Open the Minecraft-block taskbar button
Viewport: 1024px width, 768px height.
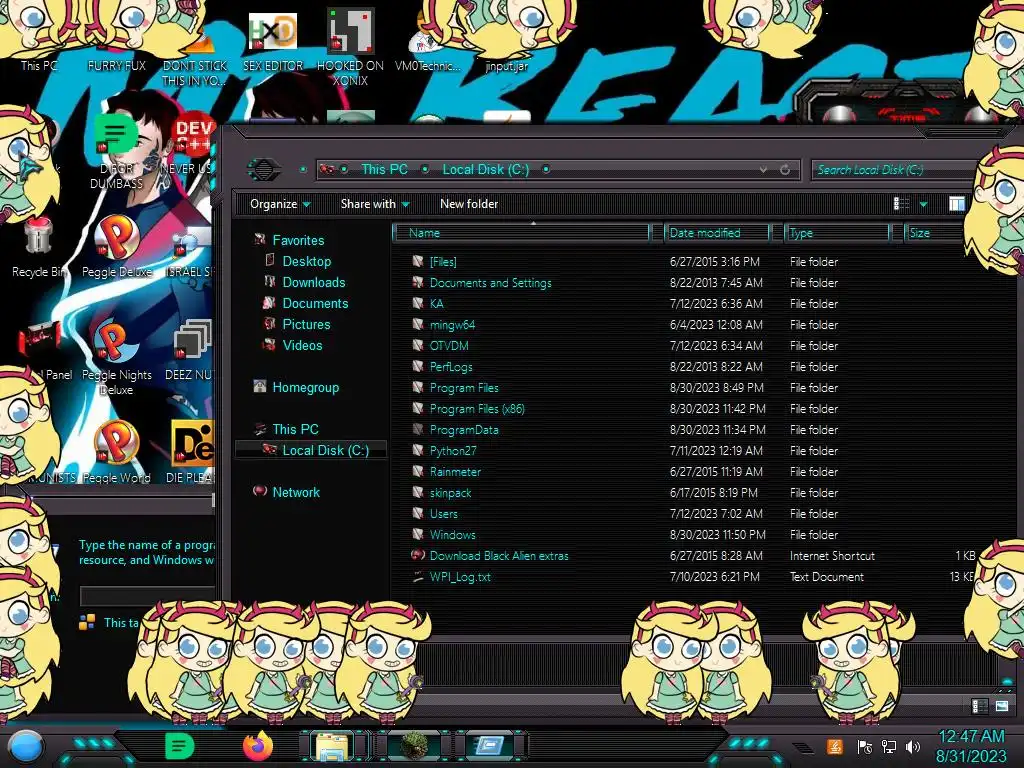click(414, 746)
